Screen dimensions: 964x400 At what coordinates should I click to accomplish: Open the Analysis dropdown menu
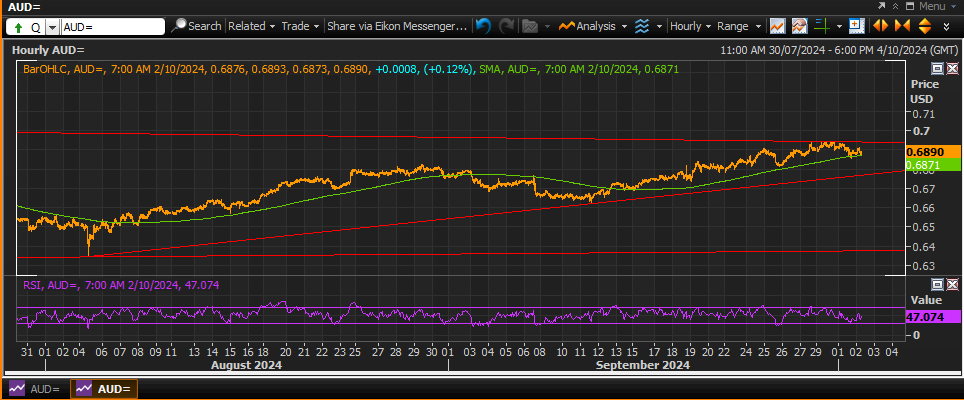[x=593, y=26]
